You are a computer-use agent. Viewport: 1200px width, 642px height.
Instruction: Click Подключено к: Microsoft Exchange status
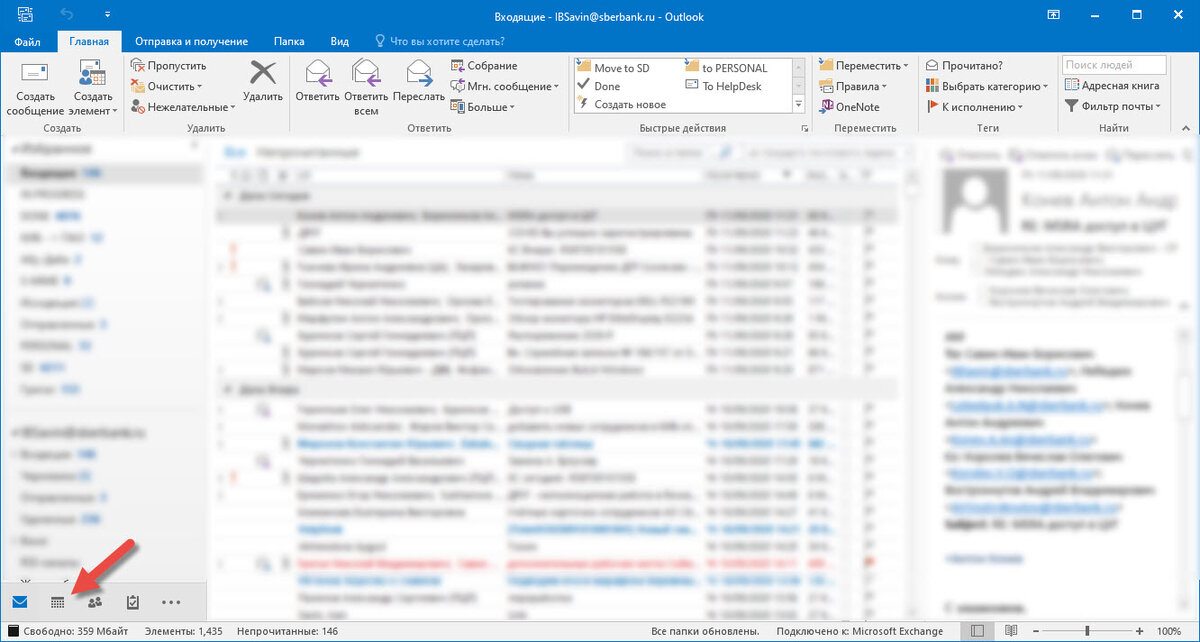click(861, 631)
